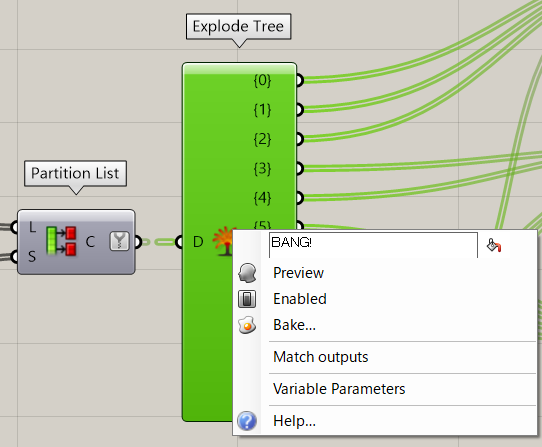Click the Preview head icon

click(x=247, y=273)
